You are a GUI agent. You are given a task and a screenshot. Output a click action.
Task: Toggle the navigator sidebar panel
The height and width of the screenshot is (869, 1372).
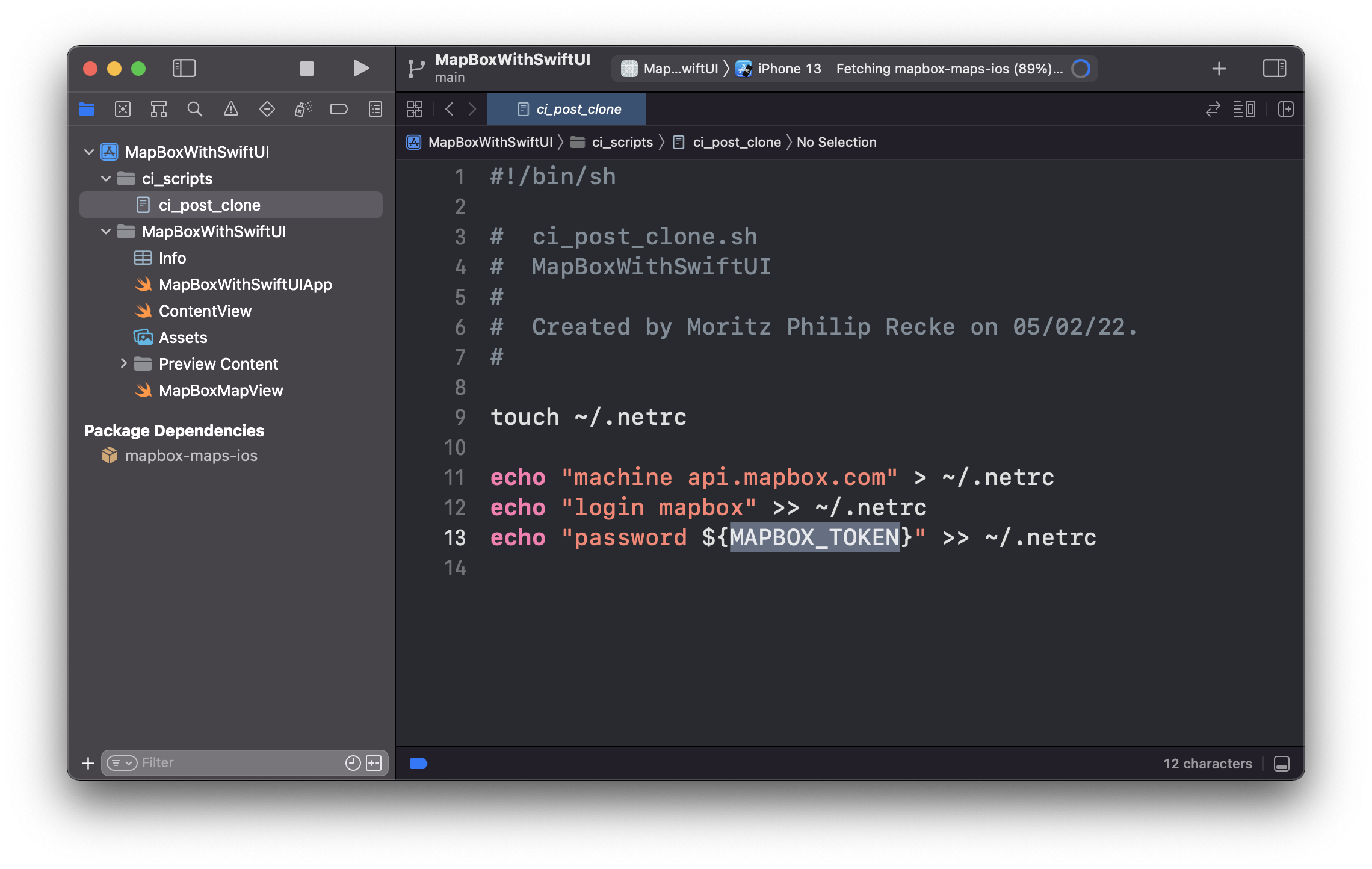(184, 69)
